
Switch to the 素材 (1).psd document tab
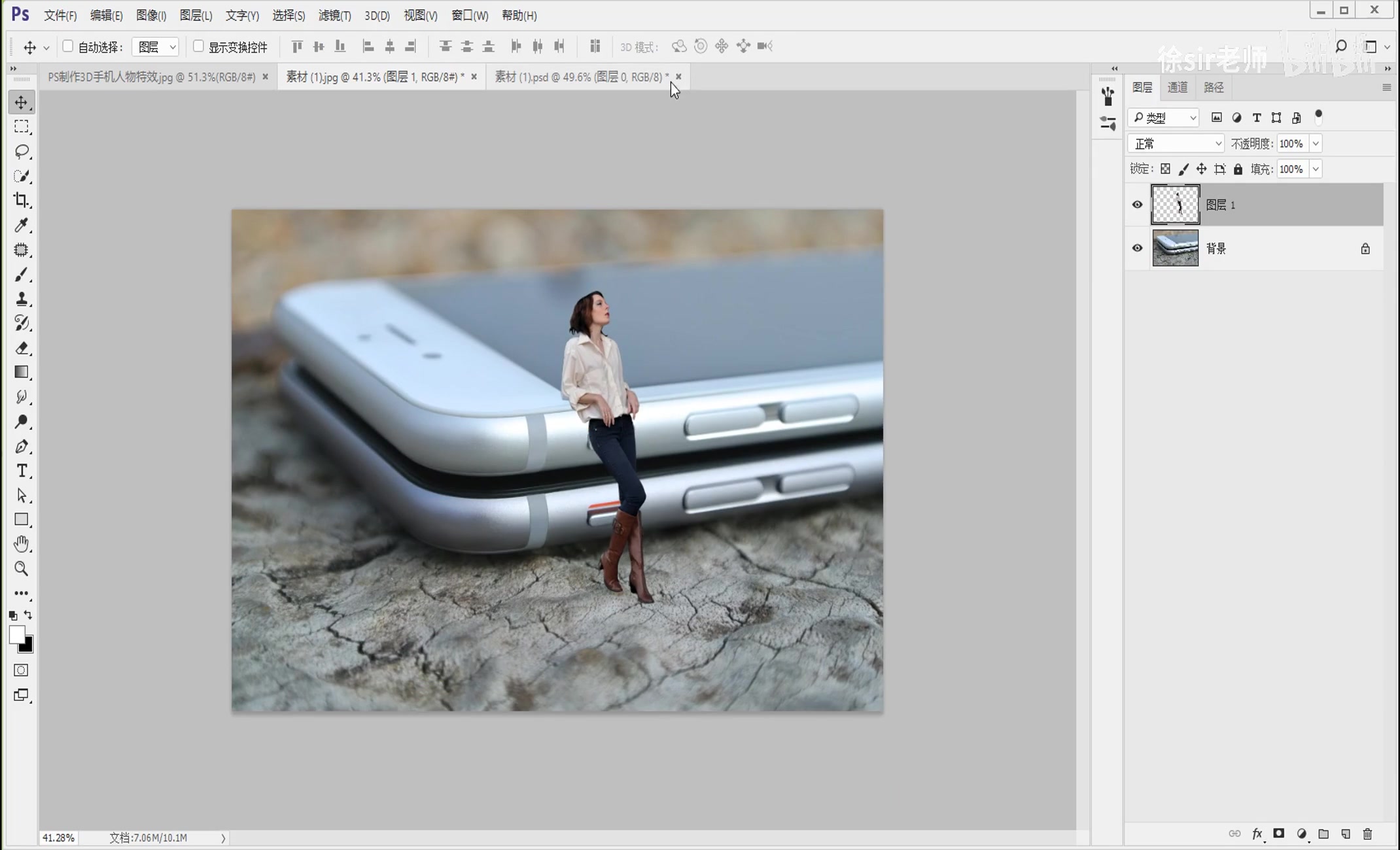coord(578,77)
